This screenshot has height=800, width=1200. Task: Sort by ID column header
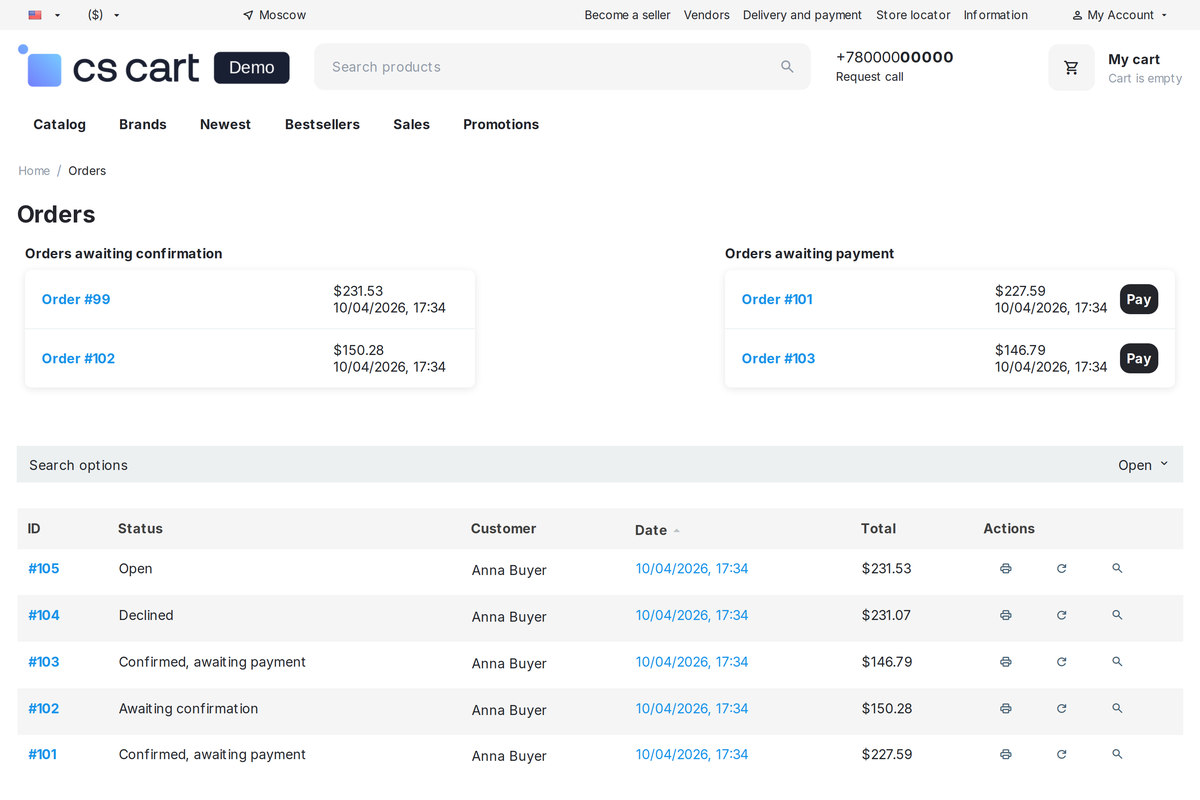click(34, 529)
